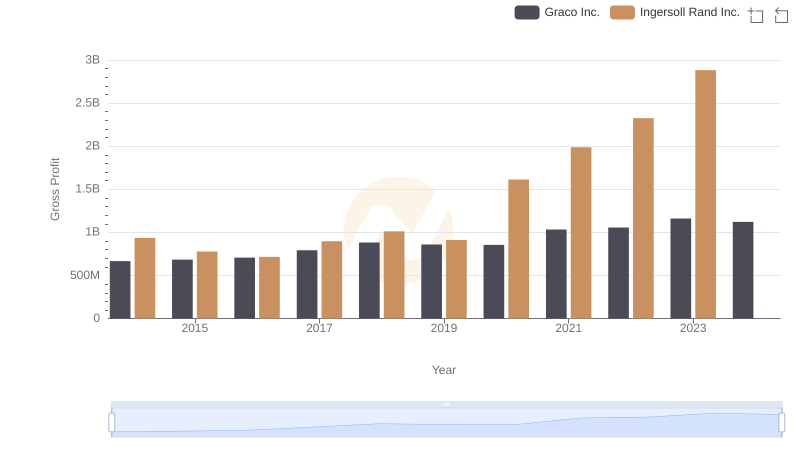Click the x-axis label 2017
Viewport: 800px width, 461px height.
[x=319, y=328]
